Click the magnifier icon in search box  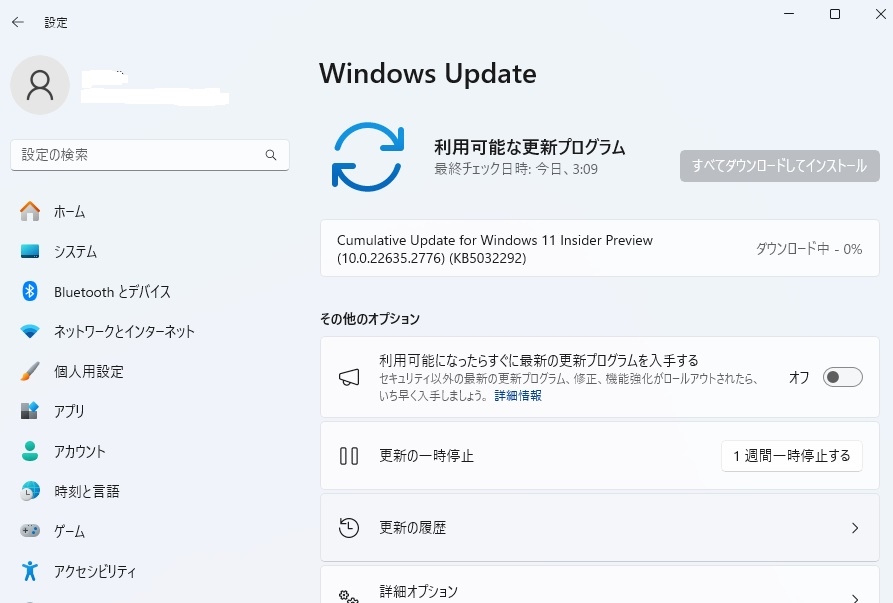pyautogui.click(x=270, y=156)
